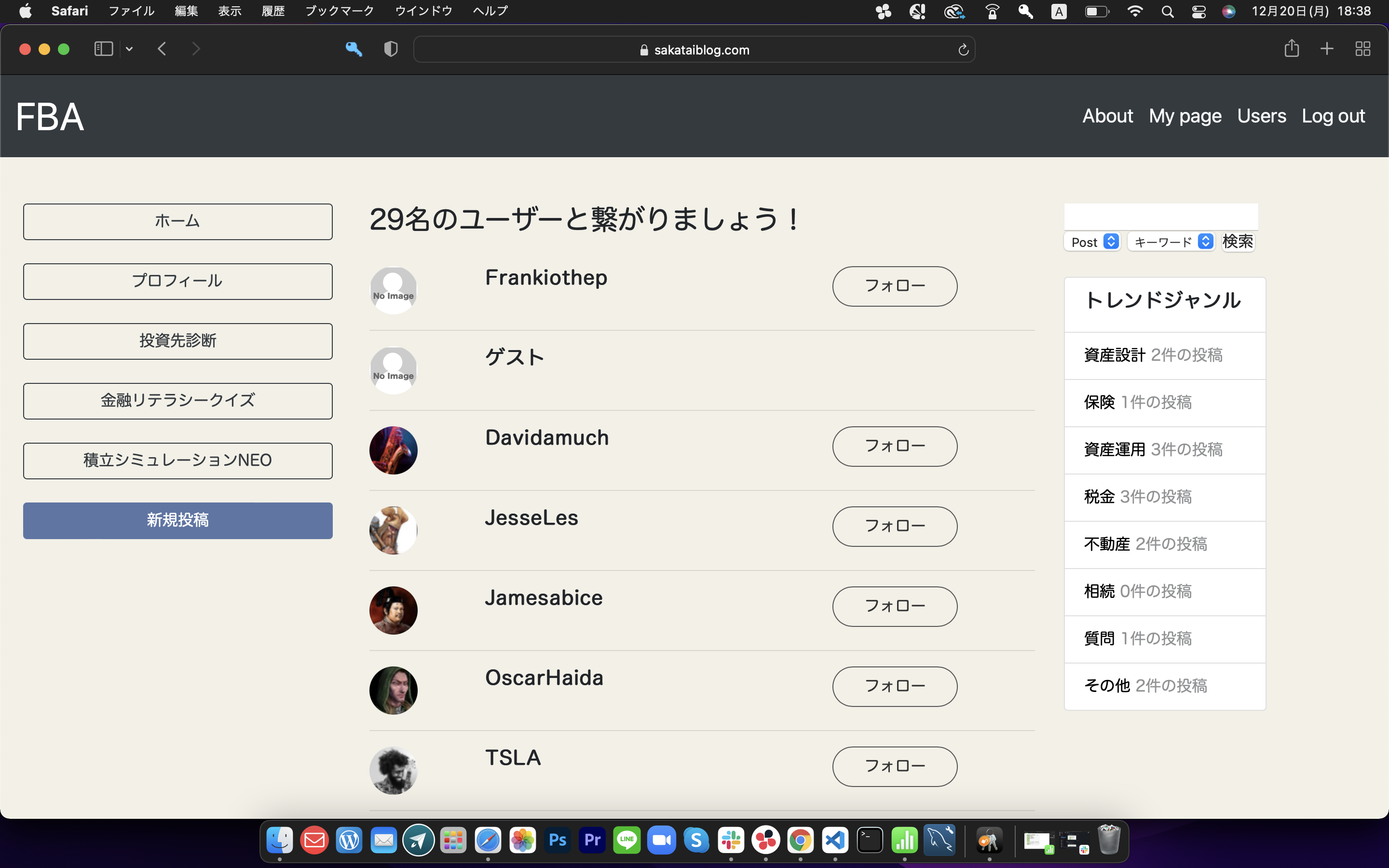Click the share icon in Safari's toolbar
Image resolution: width=1389 pixels, height=868 pixels.
tap(1292, 49)
